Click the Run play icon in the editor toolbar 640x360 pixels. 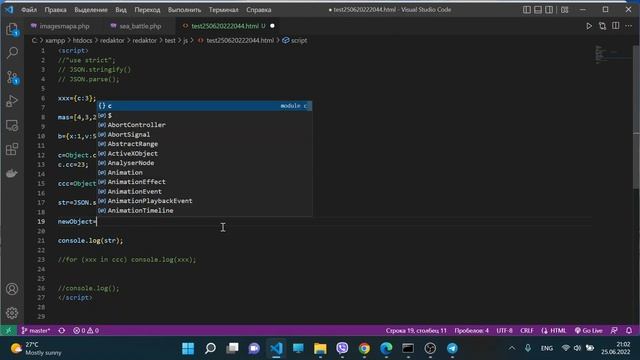click(589, 26)
